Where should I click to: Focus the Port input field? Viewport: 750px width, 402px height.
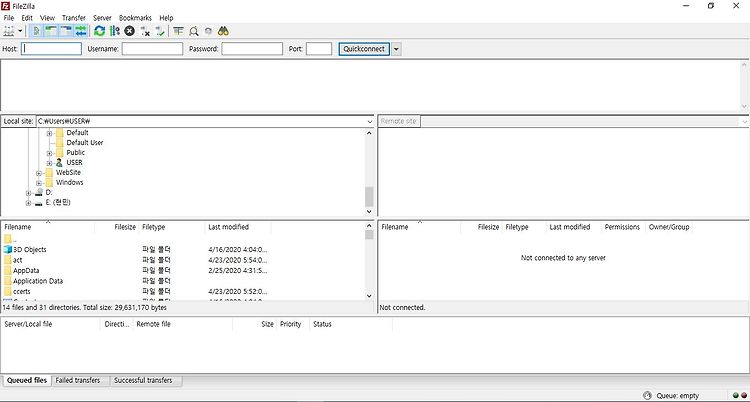coord(319,49)
